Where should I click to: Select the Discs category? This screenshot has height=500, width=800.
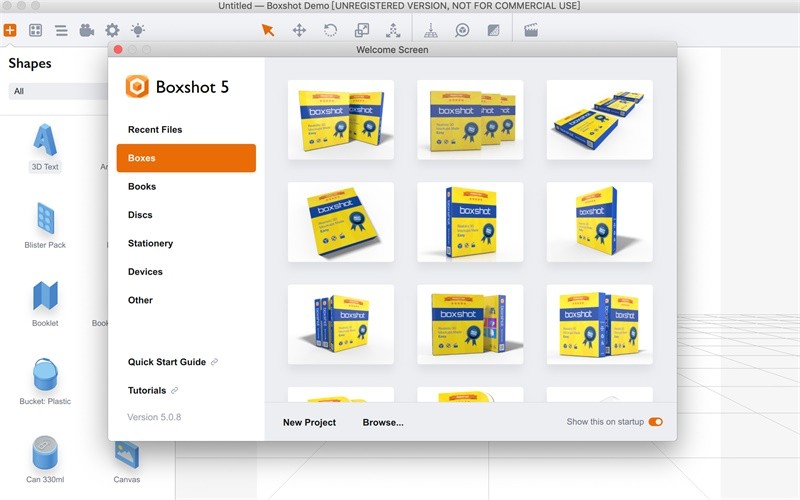pos(140,215)
